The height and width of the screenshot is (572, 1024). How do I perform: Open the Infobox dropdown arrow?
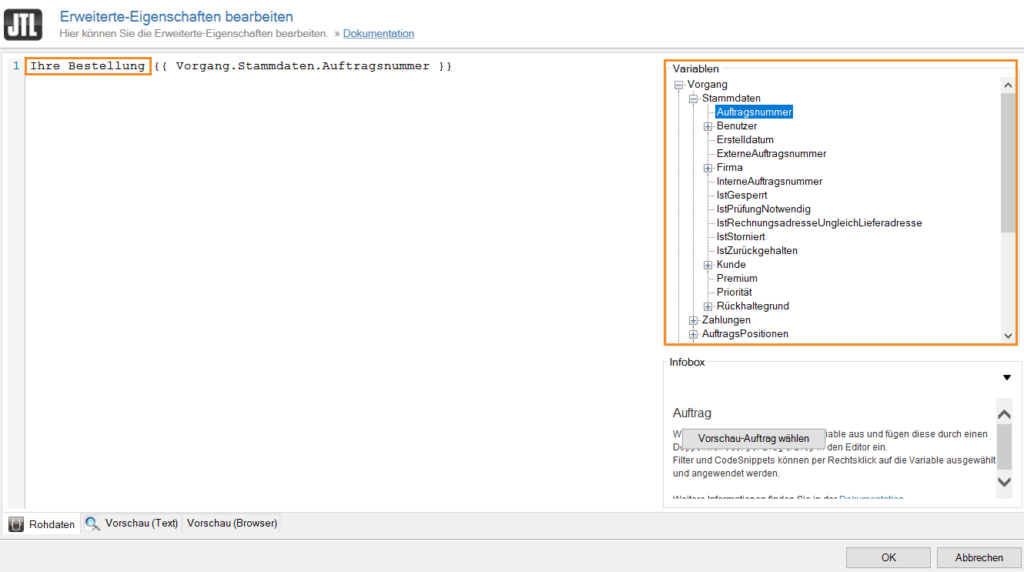pos(1006,377)
